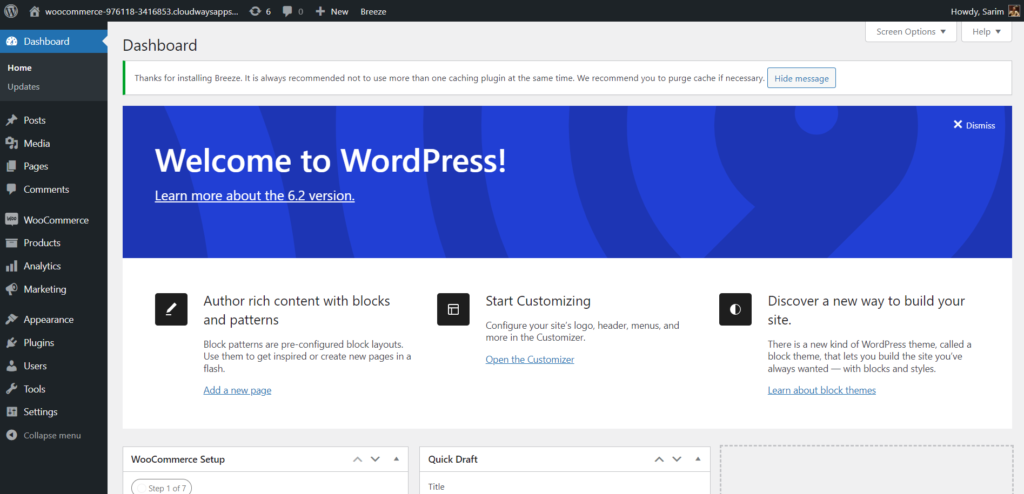
Task: Click Add a new page link
Action: tap(237, 390)
